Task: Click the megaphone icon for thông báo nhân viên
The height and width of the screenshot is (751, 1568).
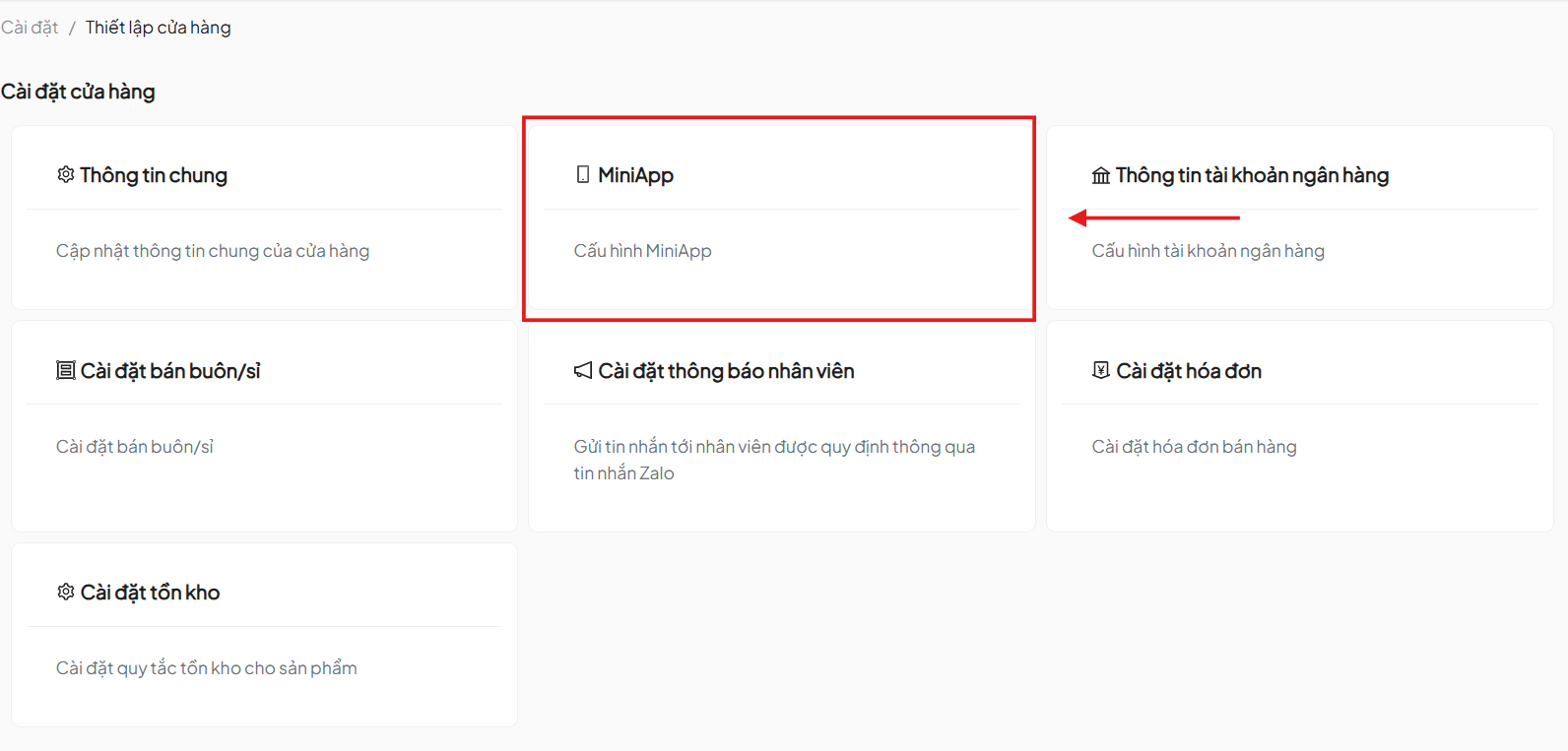Action: (x=583, y=370)
